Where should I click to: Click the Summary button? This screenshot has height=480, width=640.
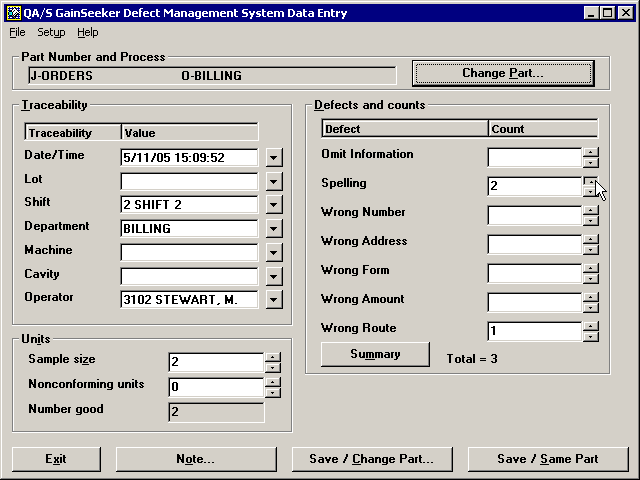375,354
